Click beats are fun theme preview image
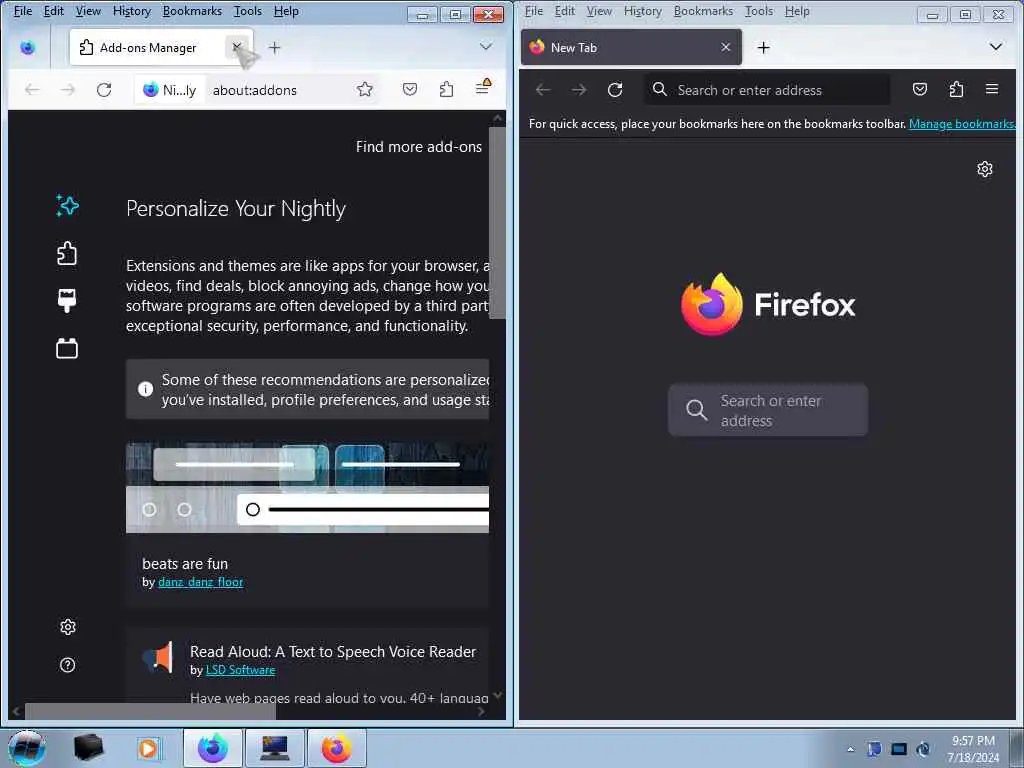 coord(307,488)
